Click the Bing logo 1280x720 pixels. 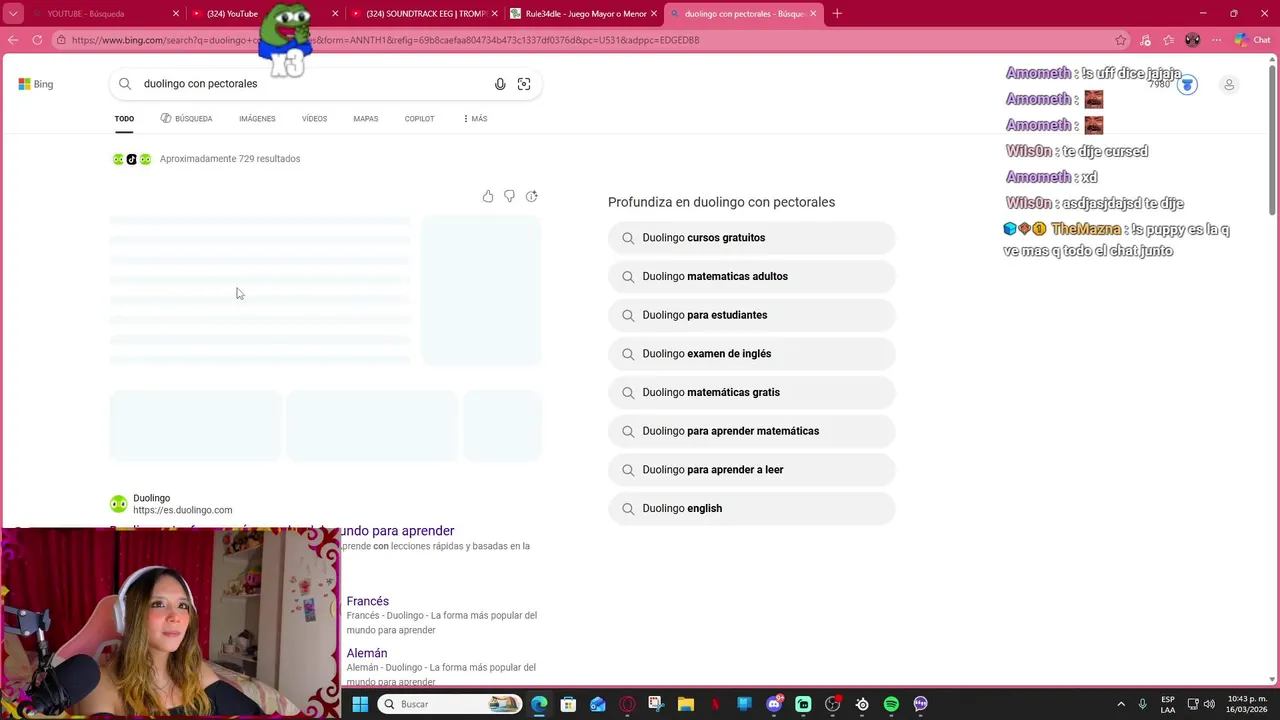pyautogui.click(x=35, y=84)
